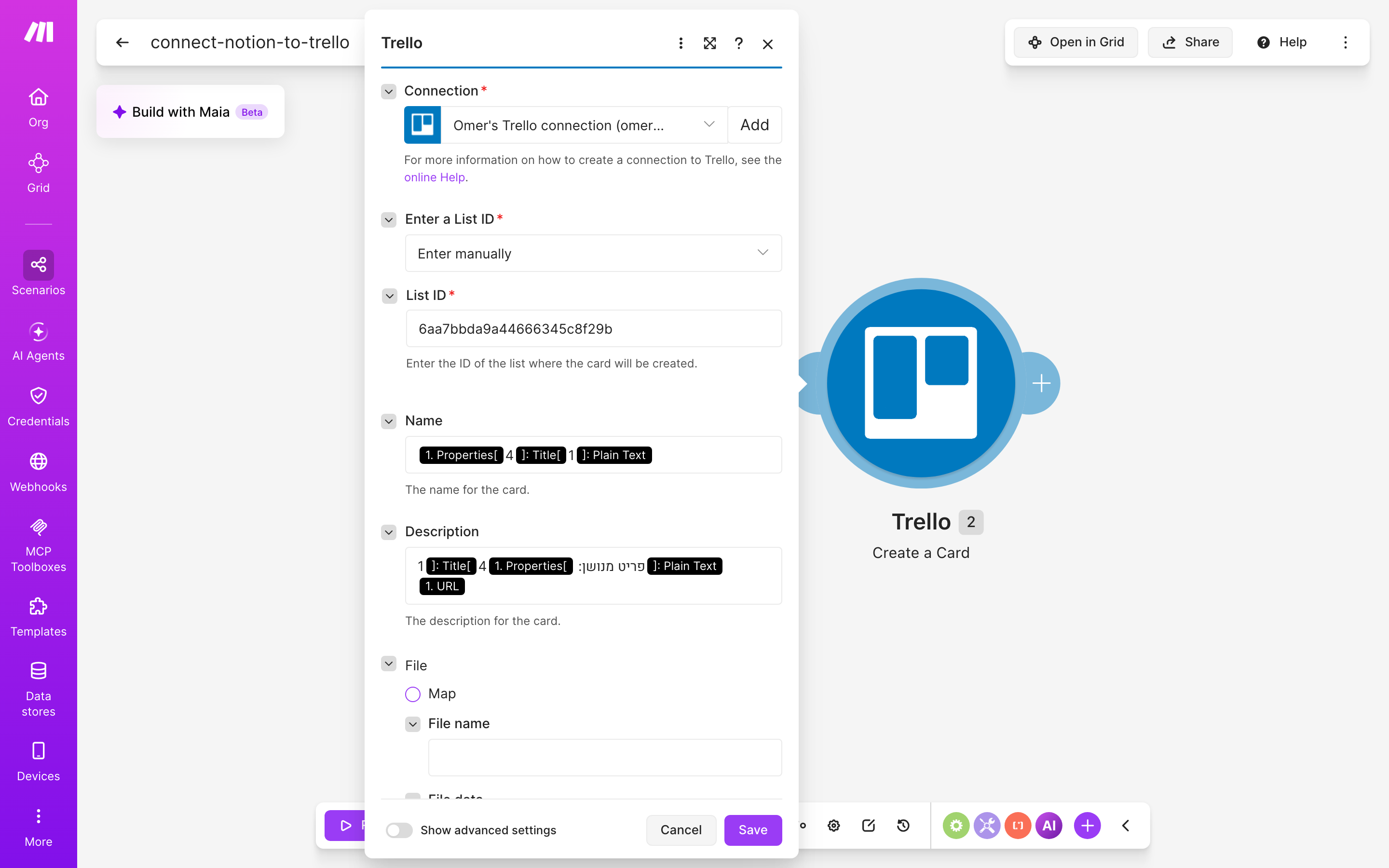Collapse the File section
The height and width of the screenshot is (868, 1389).
click(x=389, y=664)
